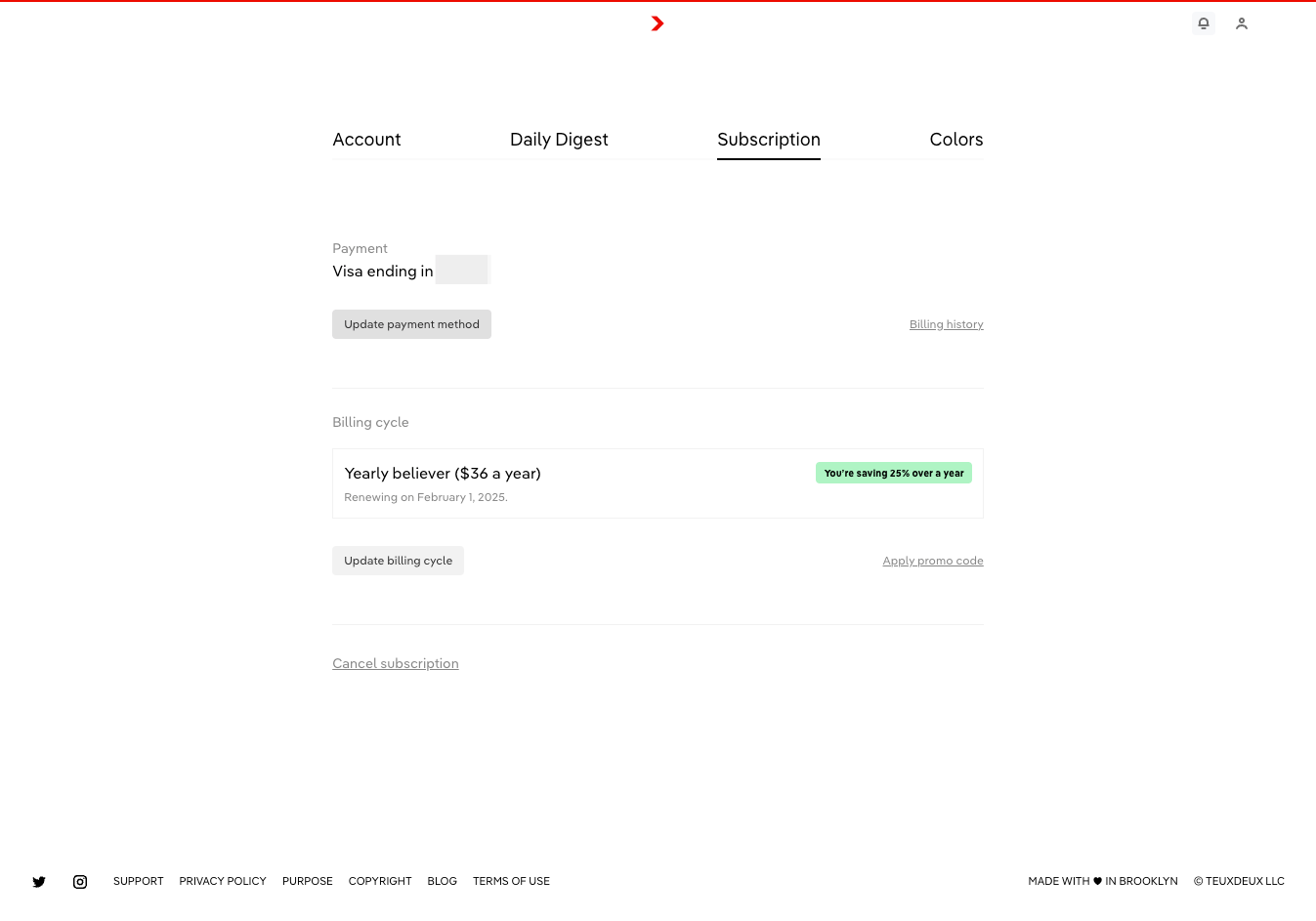The image size is (1316, 921).
Task: Switch to the Daily Digest tab
Action: pos(559,140)
